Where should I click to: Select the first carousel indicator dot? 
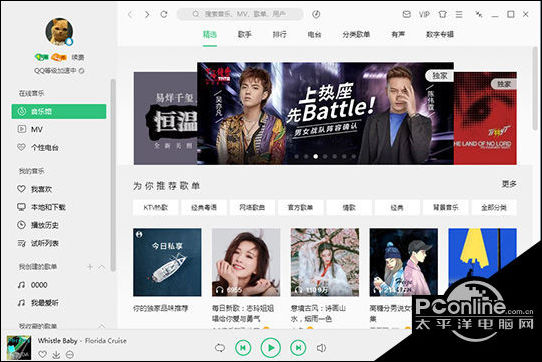click(297, 156)
